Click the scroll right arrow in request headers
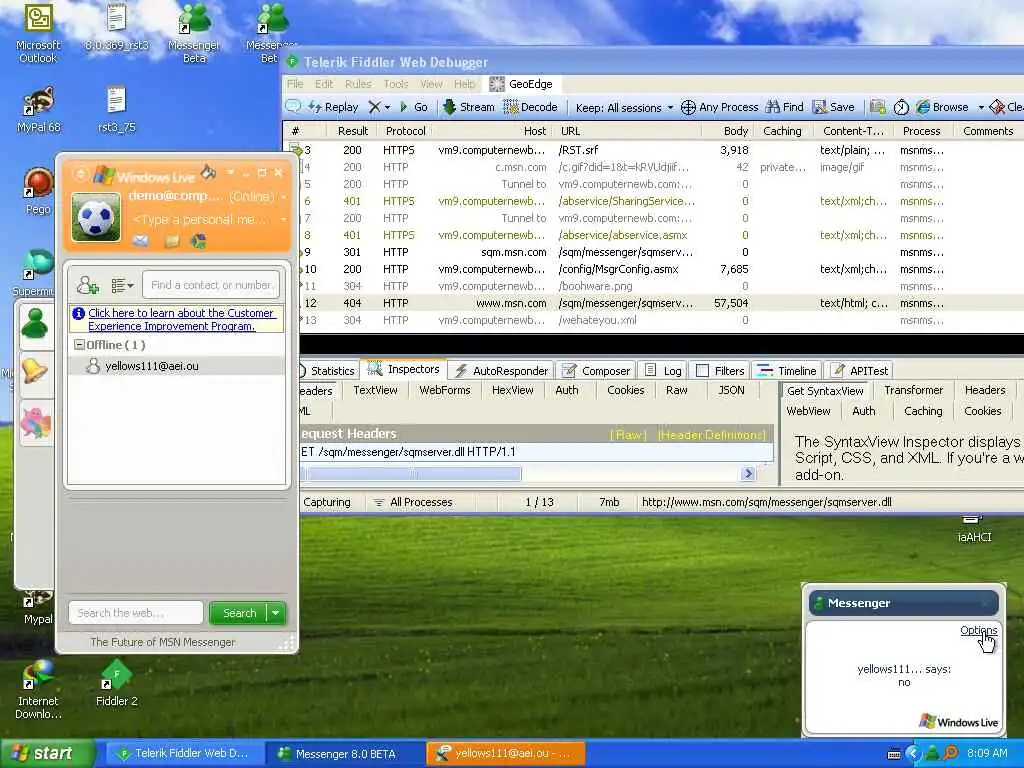The image size is (1024, 768). 748,473
